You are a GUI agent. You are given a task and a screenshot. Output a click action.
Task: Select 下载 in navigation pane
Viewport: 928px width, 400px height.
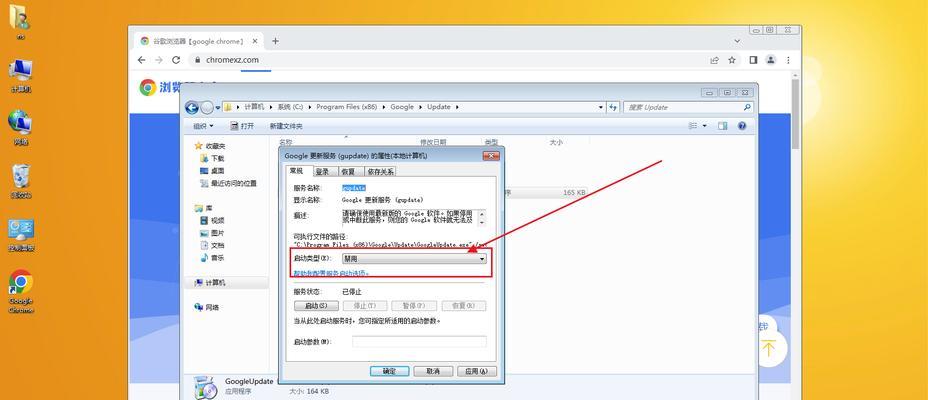tap(212, 158)
